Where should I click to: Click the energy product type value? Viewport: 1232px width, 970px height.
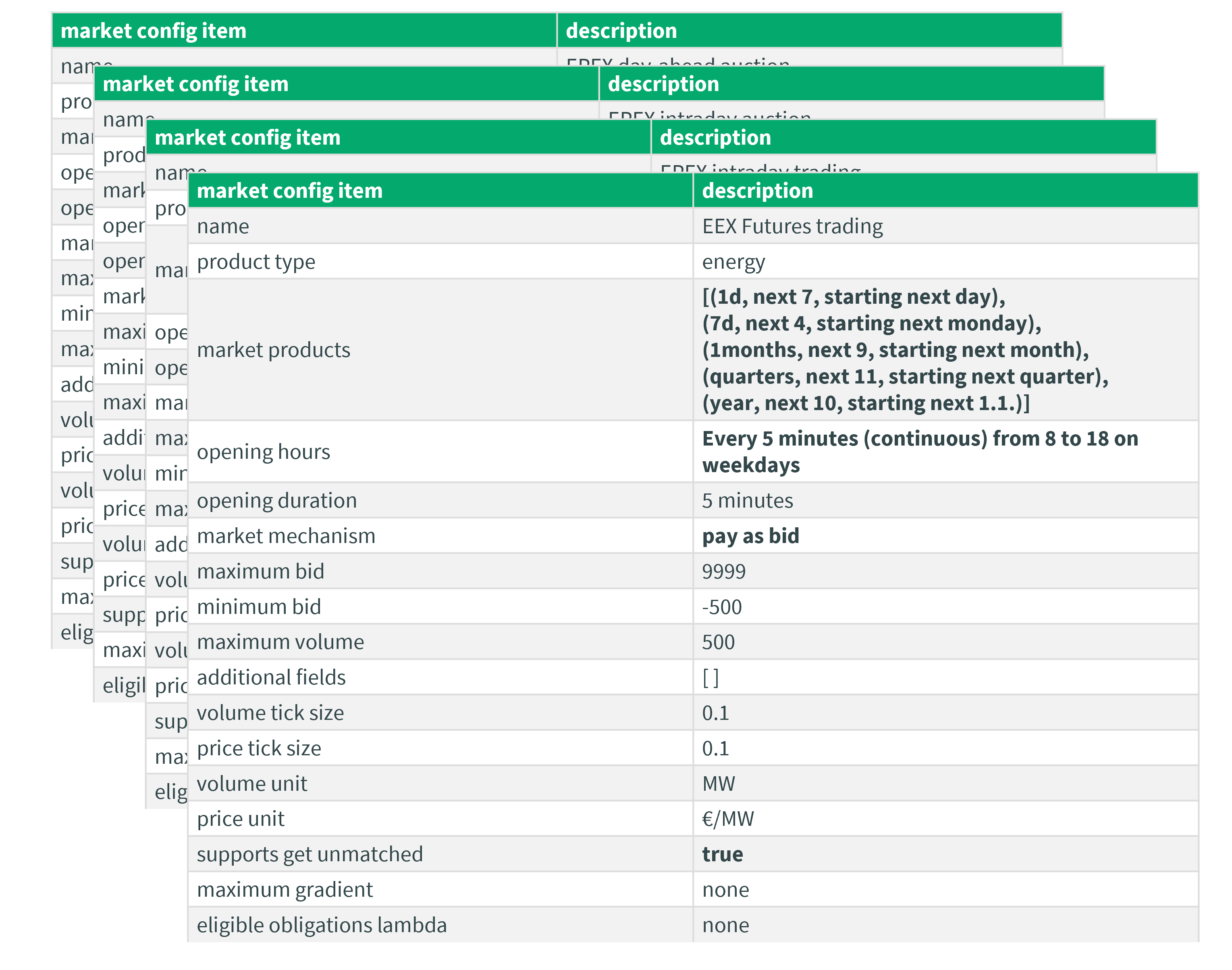coord(733,262)
